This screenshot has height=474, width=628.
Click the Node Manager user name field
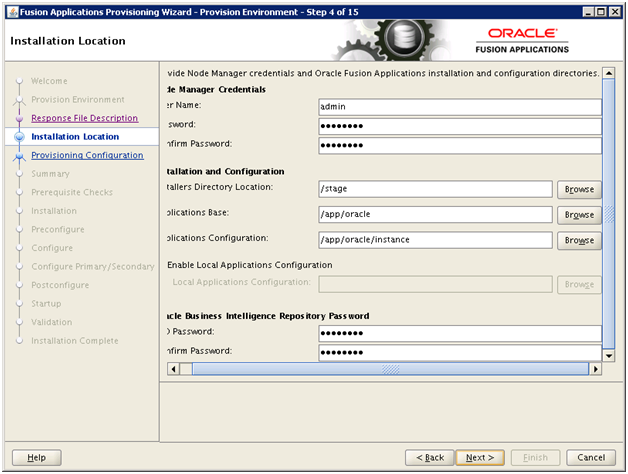coord(460,107)
